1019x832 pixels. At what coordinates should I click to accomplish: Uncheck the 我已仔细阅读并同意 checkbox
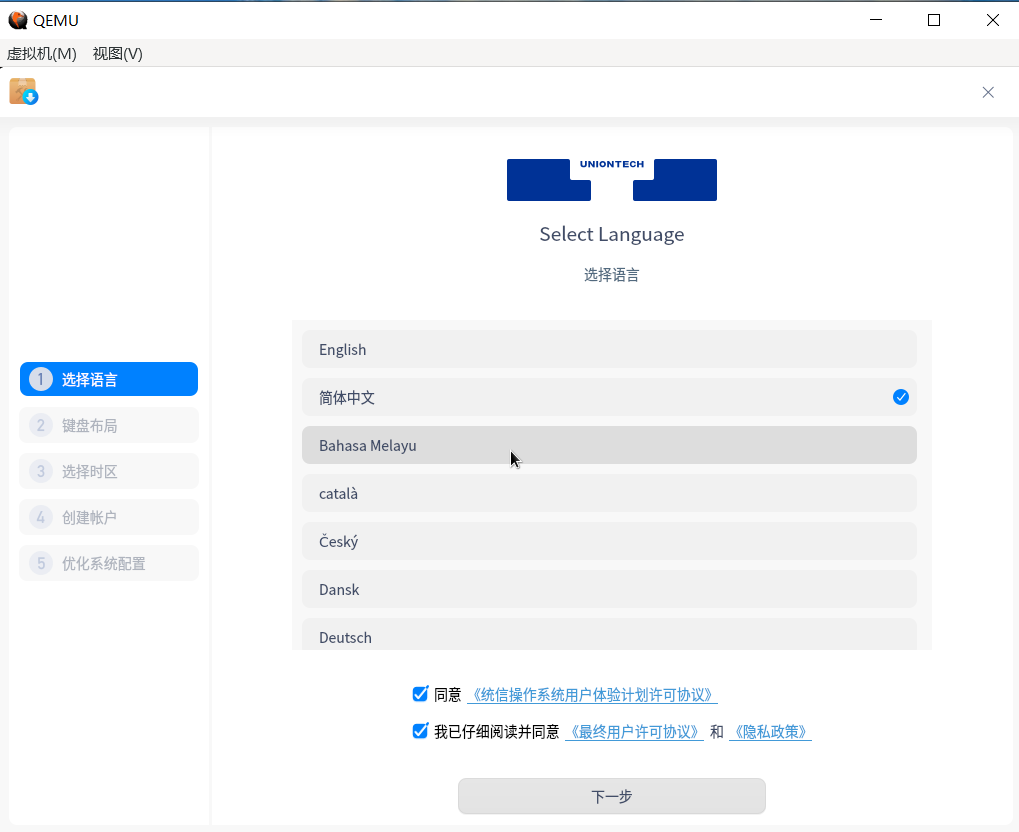tap(420, 731)
